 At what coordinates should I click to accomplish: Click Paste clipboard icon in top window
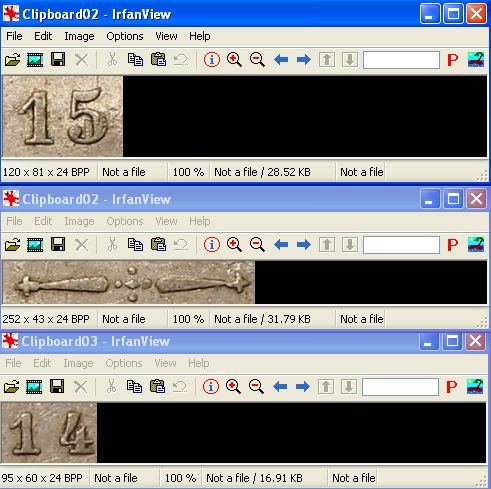point(158,60)
